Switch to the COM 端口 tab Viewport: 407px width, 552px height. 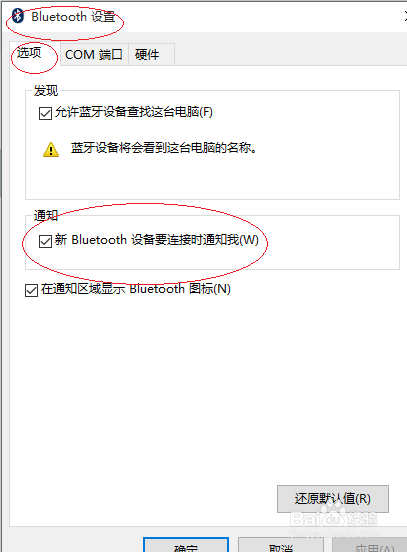(x=94, y=55)
